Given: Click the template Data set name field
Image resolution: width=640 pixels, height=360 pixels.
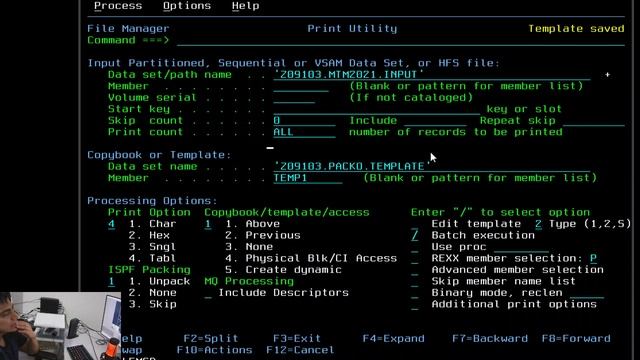Looking at the screenshot, I should 432,166.
